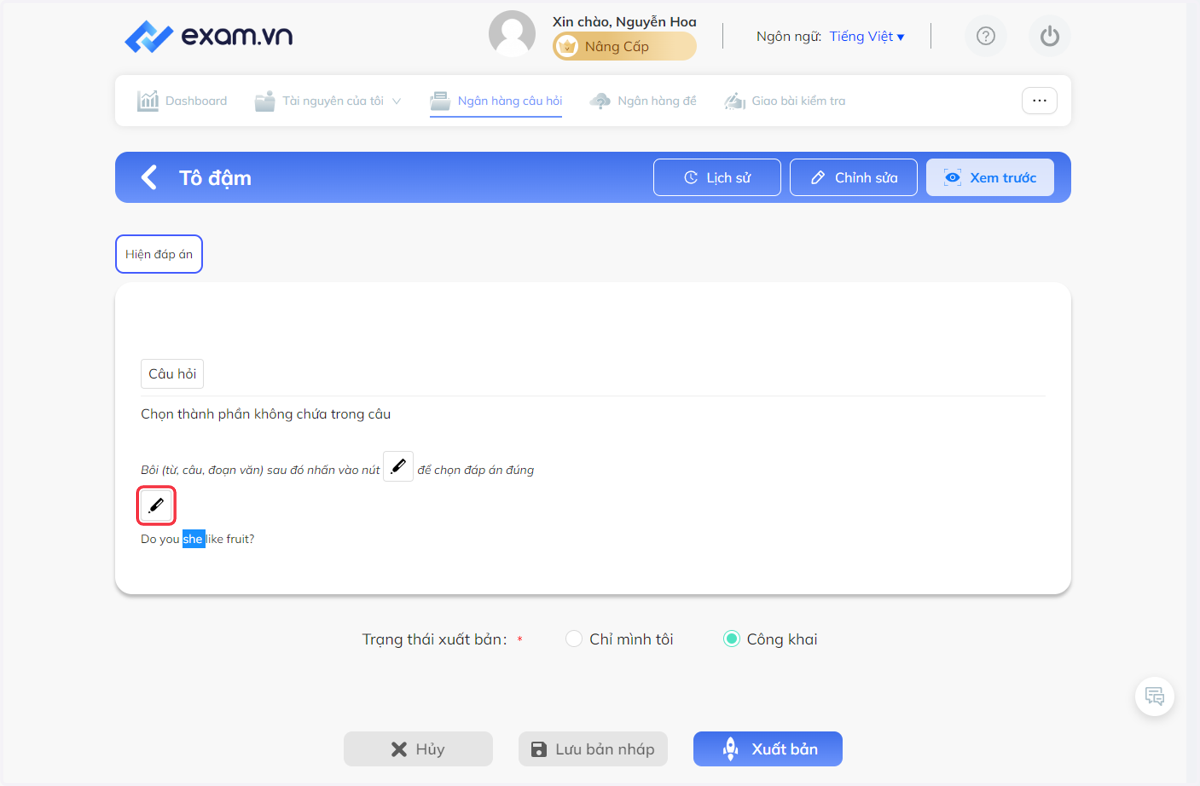1200x786 pixels.
Task: Click the Giao bài kiểm tra icon
Action: (735, 101)
